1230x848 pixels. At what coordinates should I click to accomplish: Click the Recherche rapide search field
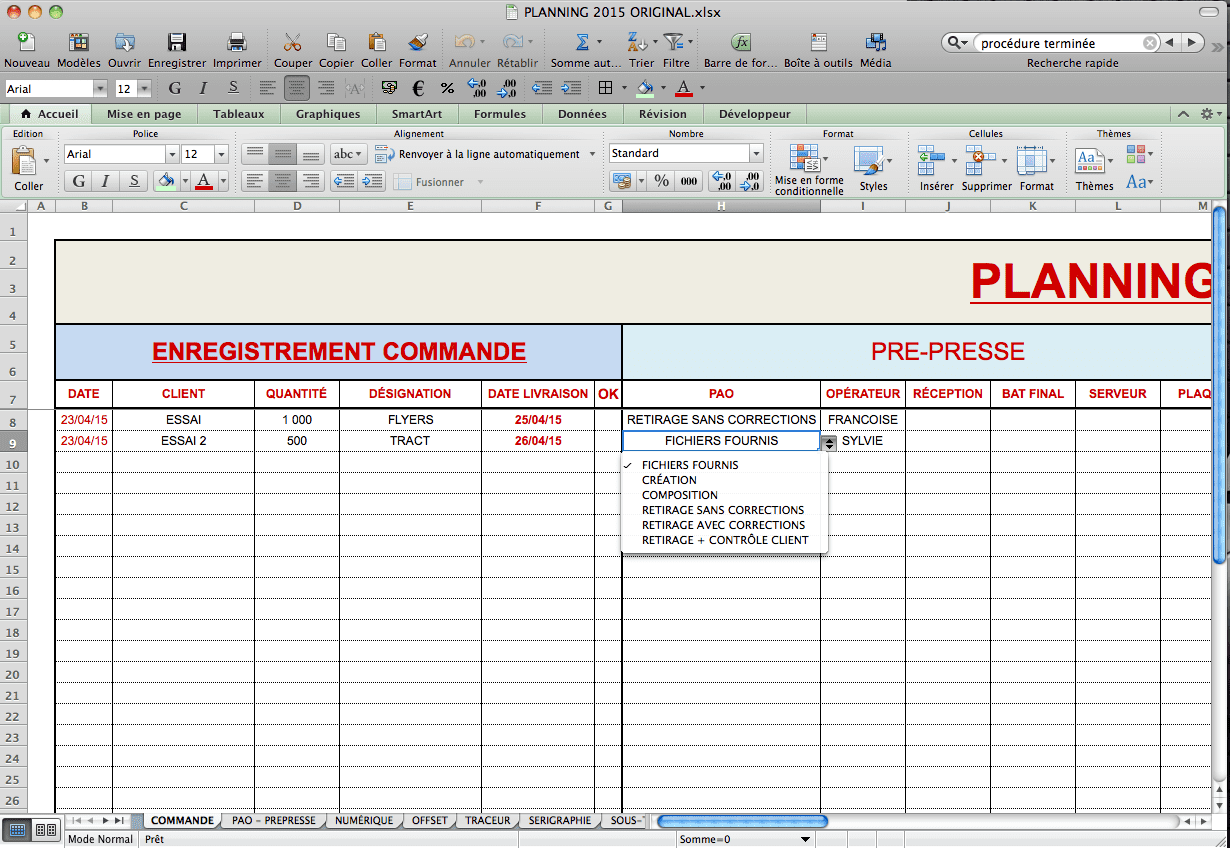click(x=1059, y=43)
